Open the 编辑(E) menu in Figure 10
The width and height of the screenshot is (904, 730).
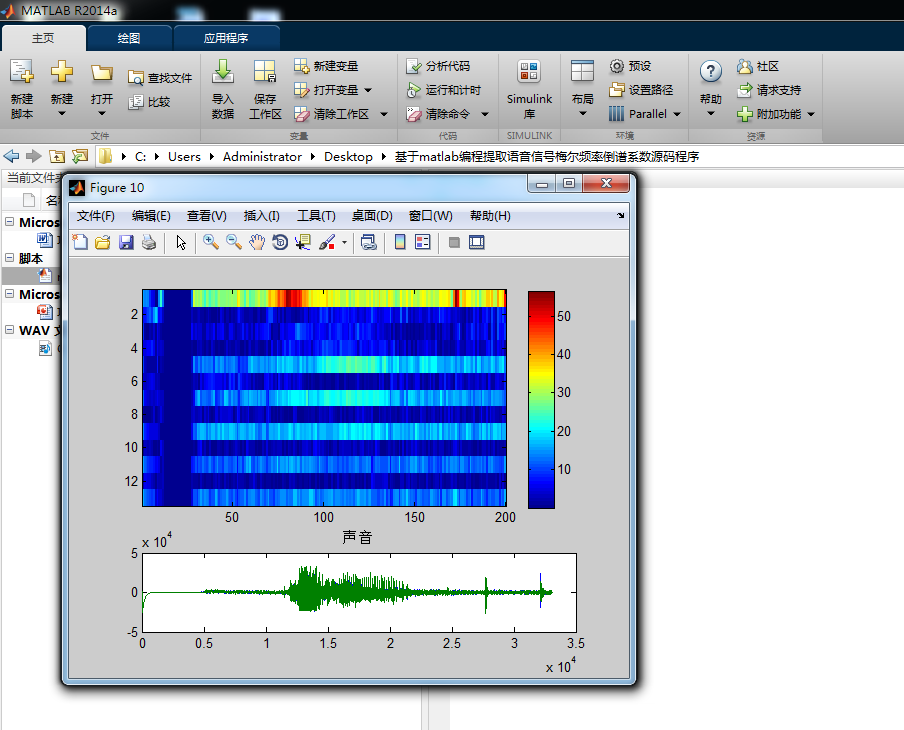[151, 216]
